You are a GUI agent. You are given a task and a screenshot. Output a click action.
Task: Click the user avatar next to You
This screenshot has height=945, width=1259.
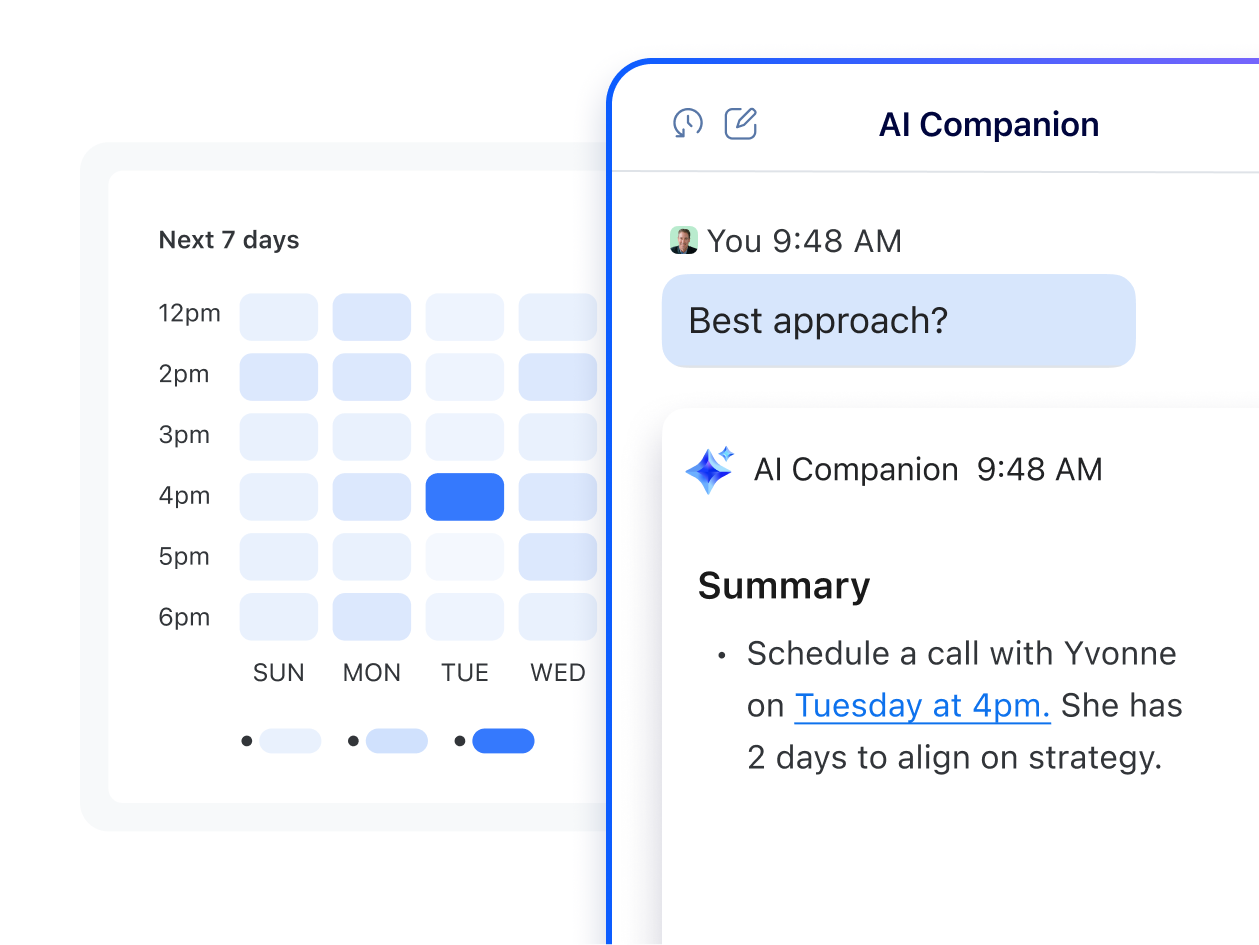(683, 240)
